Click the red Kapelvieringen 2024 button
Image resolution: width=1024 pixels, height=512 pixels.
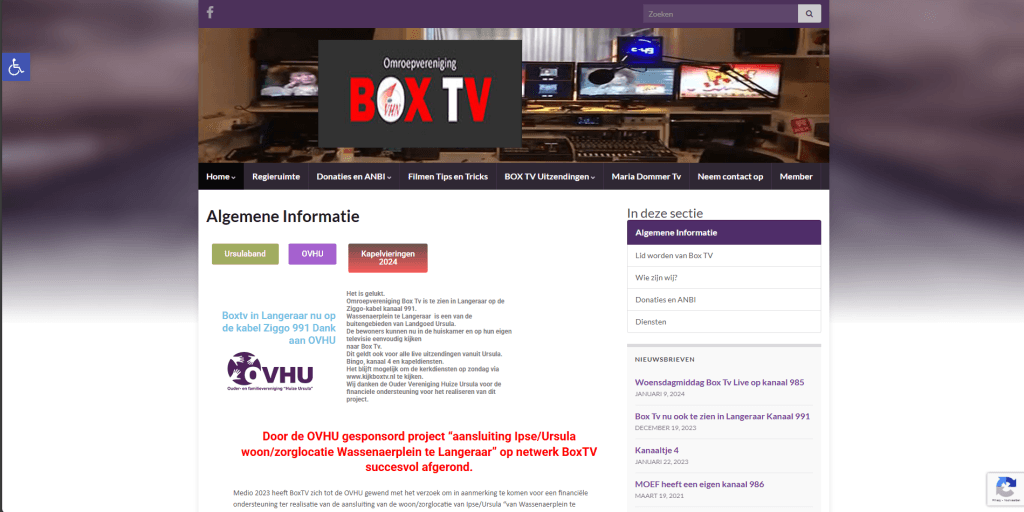click(x=387, y=258)
